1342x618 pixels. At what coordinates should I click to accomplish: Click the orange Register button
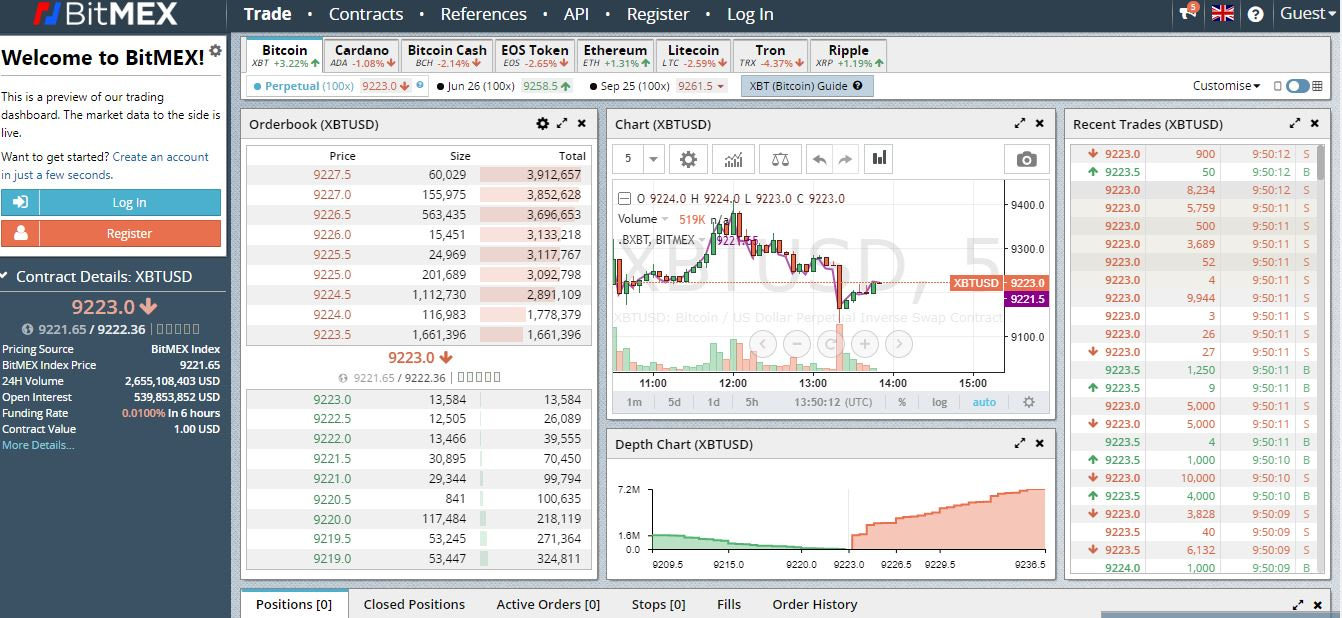[x=111, y=233]
